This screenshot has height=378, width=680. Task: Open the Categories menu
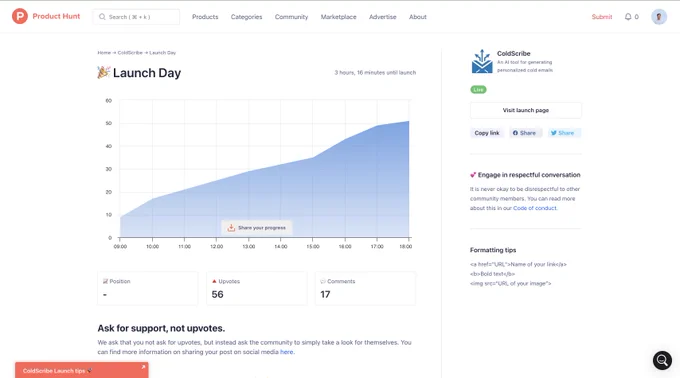pos(246,17)
